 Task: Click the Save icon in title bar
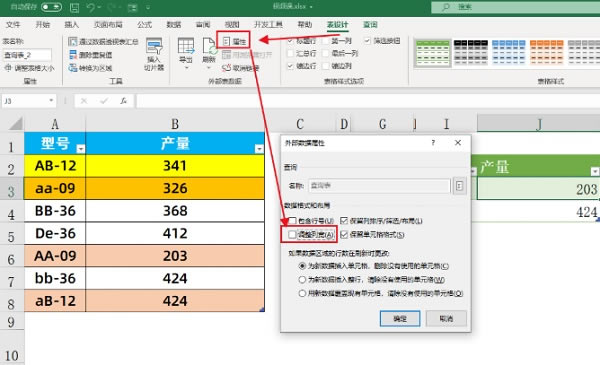click(74, 7)
